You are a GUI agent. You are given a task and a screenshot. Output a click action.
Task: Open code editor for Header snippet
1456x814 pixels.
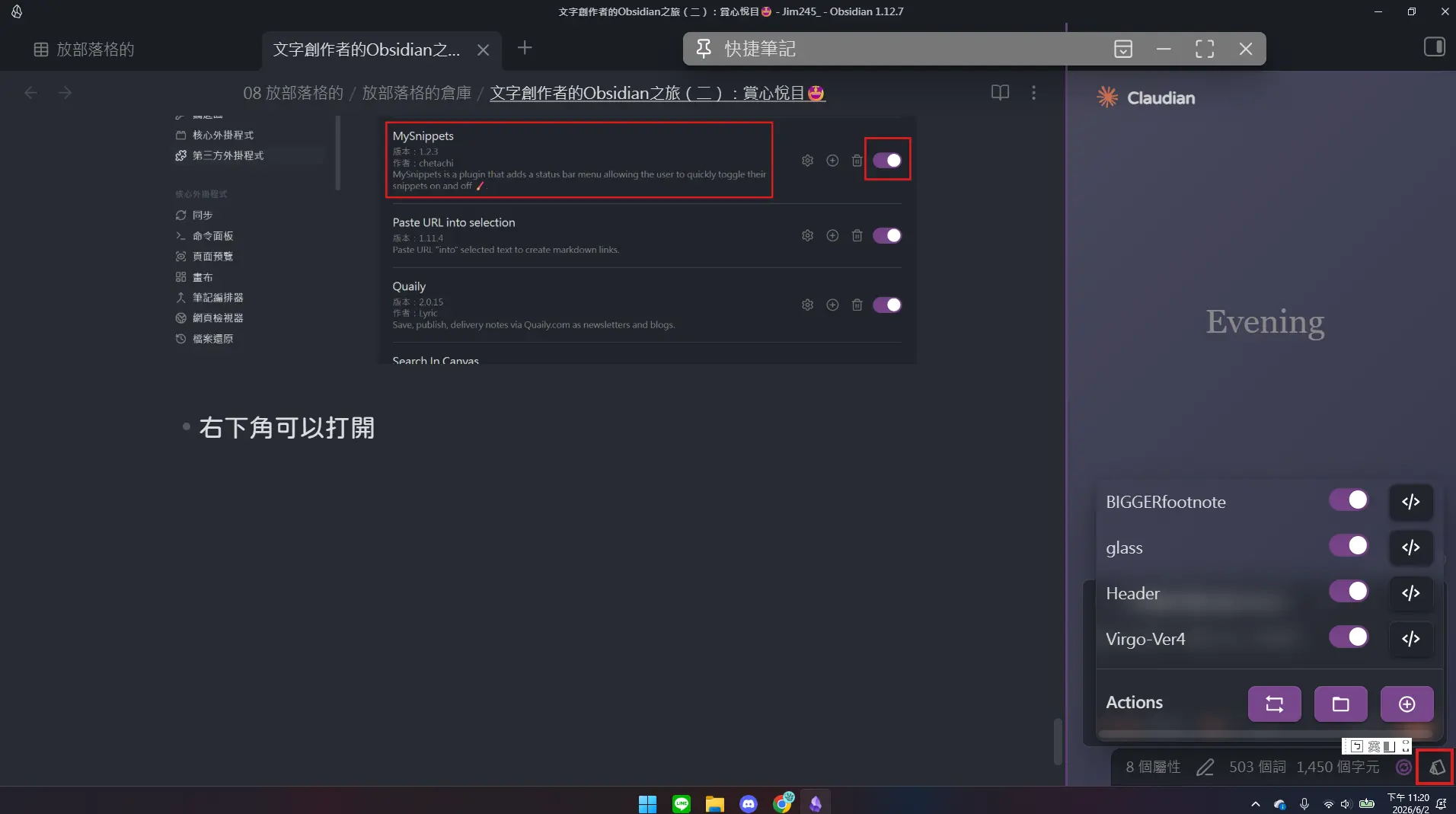coord(1410,593)
